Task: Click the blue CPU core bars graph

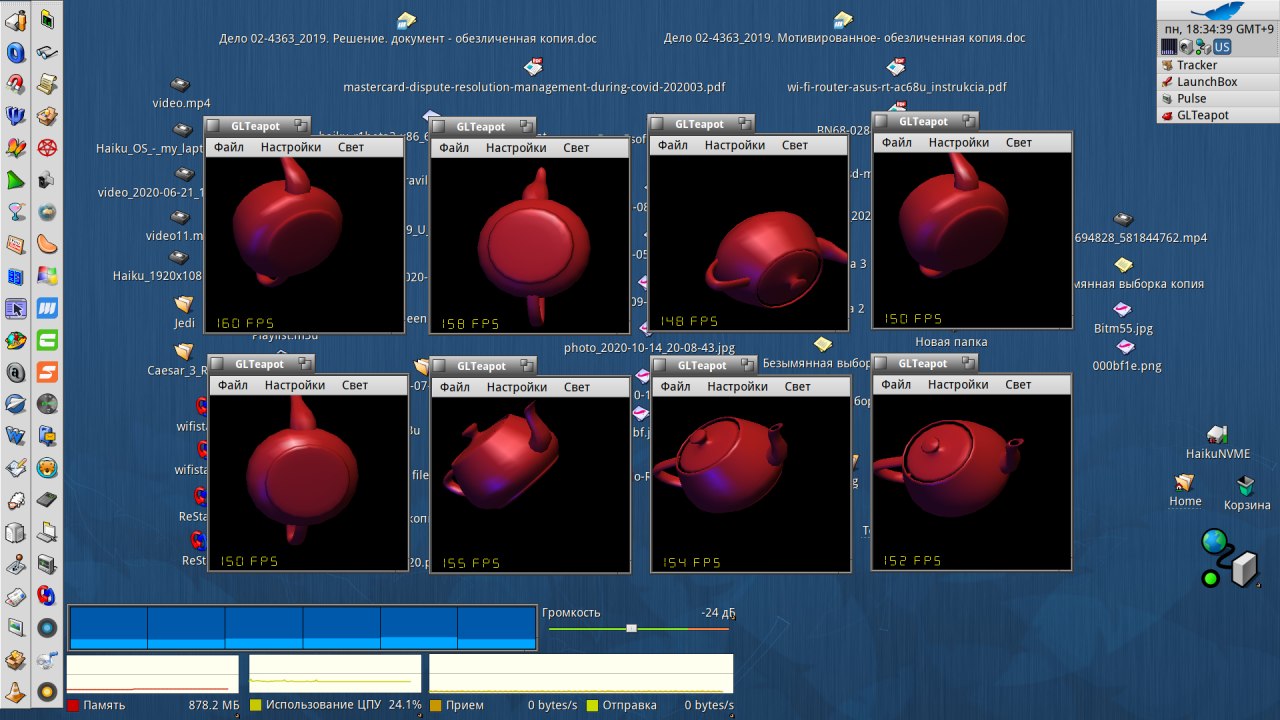Action: [x=302, y=628]
